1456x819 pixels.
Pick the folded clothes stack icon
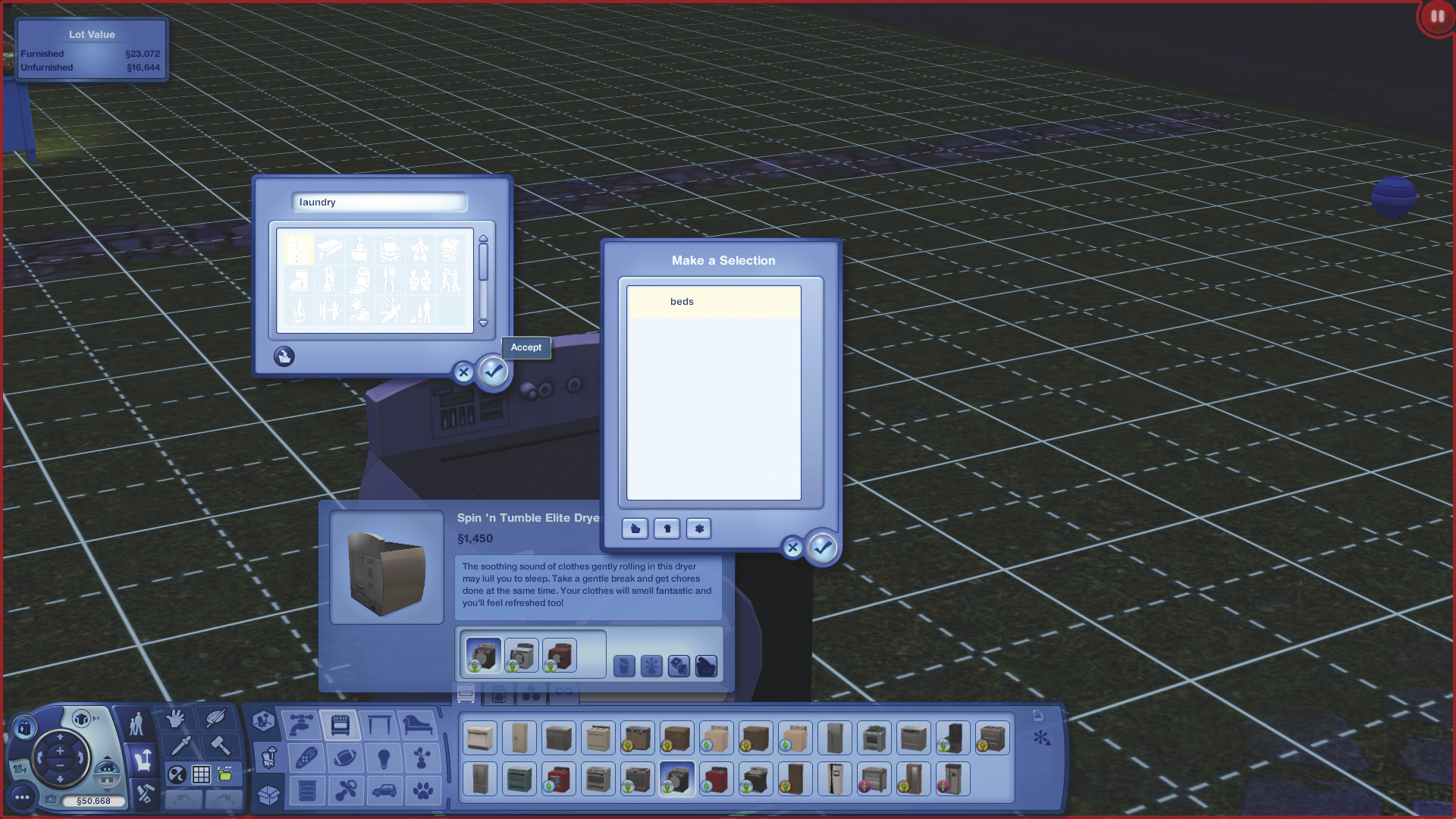coord(450,249)
